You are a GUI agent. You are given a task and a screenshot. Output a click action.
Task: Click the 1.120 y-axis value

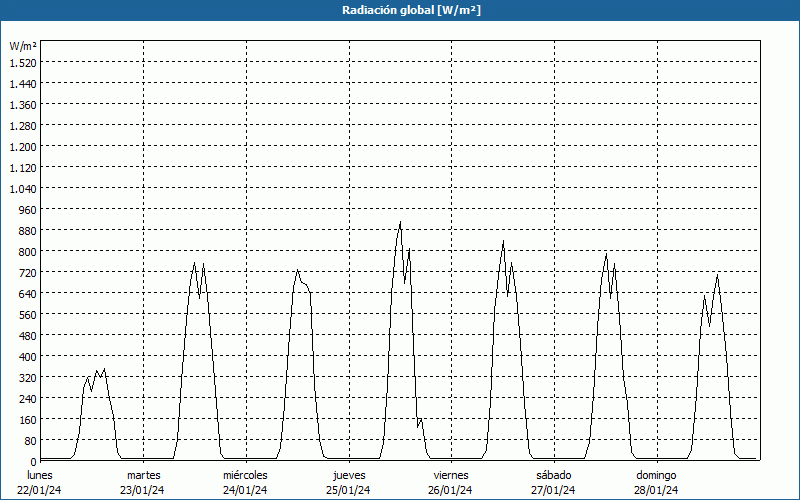pos(23,167)
